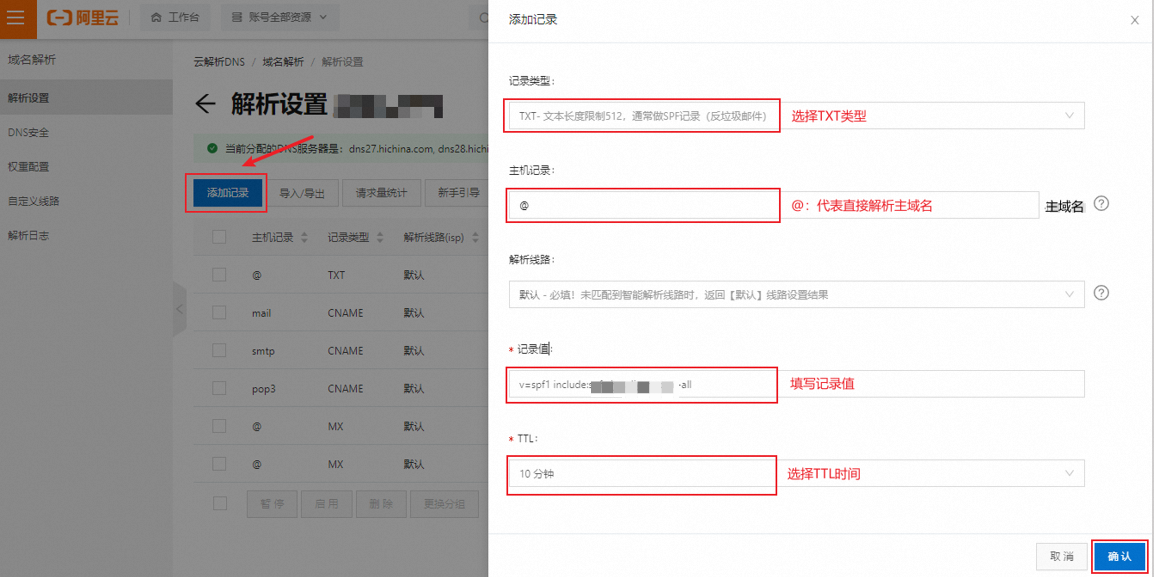1154x577 pixels.
Task: Click the 云解析DNS breadcrumb link
Action: (x=219, y=63)
